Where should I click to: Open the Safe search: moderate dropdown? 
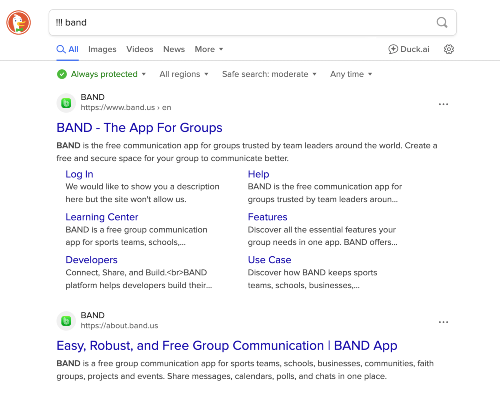tap(269, 74)
